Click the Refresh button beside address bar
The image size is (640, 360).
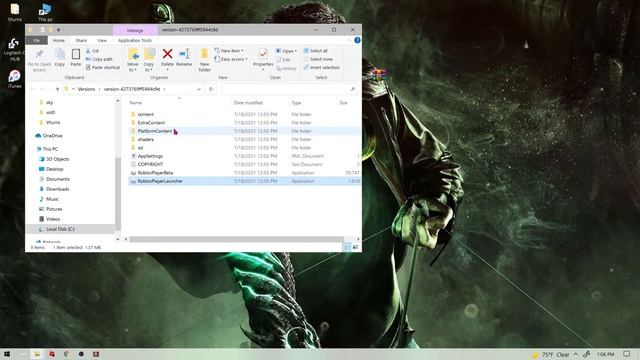coord(211,89)
